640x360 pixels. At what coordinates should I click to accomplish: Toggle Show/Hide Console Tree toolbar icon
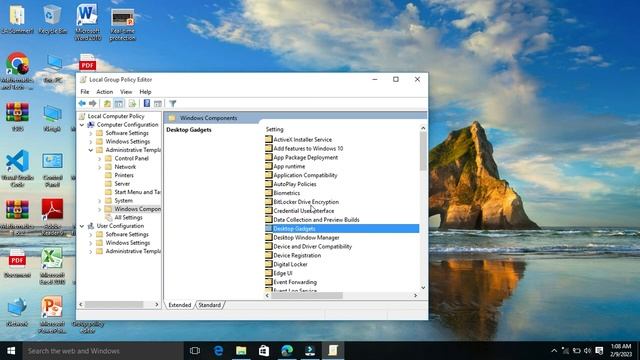tap(119, 104)
